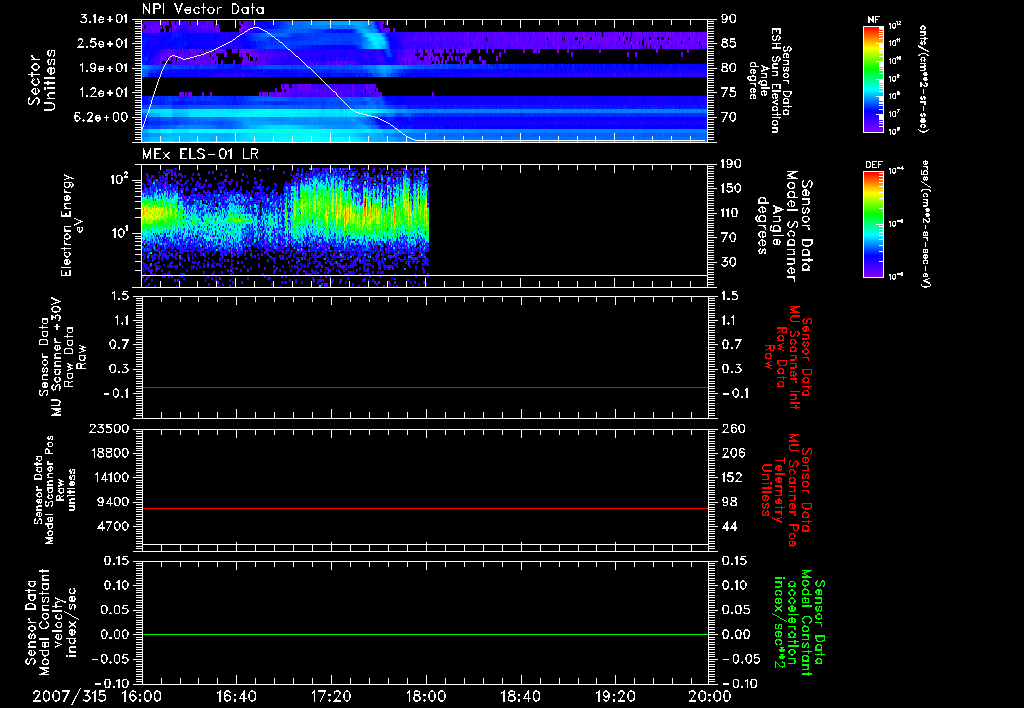Viewport: 1024px width, 708px height.
Task: Click the 'NF' color bar heading
Action: pos(873,20)
